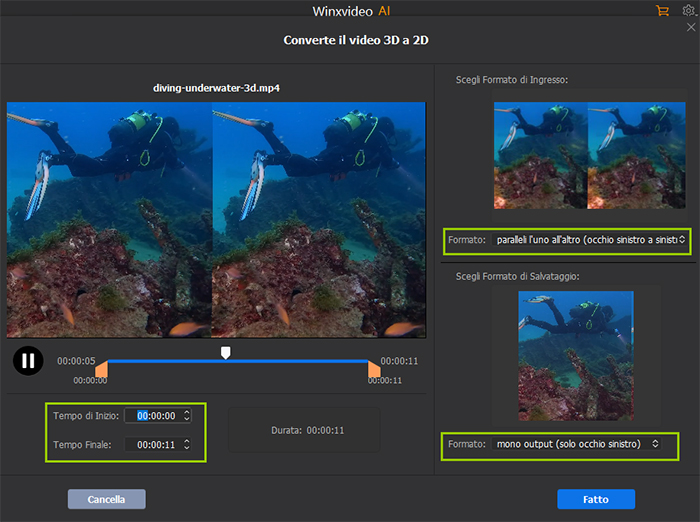
Task: Click the Tempo Finale stepper arrows
Action: pos(186,444)
